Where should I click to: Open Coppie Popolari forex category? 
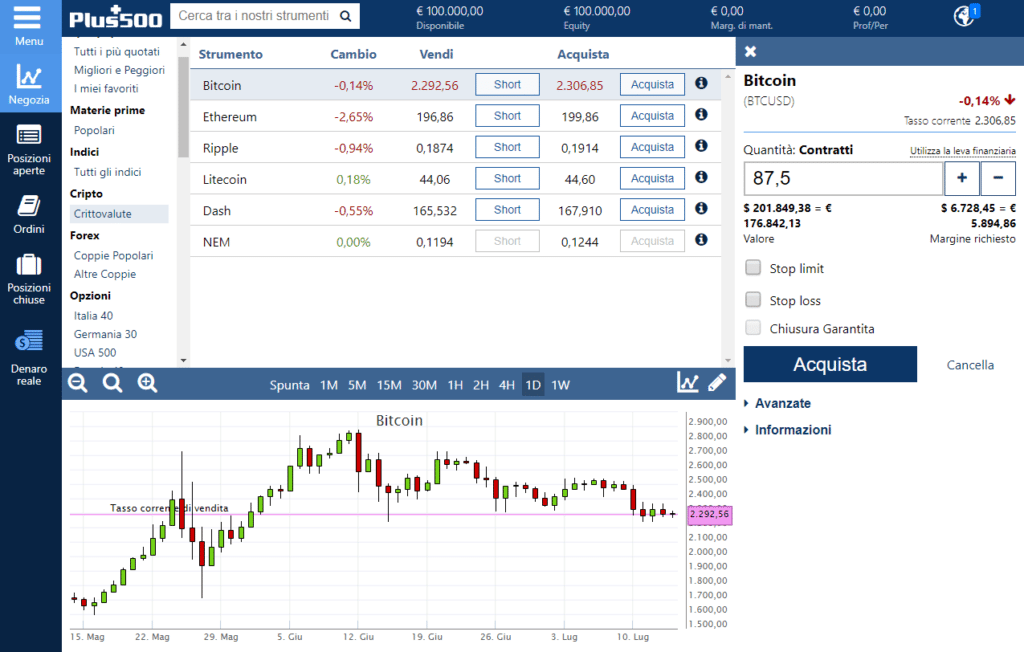(113, 255)
